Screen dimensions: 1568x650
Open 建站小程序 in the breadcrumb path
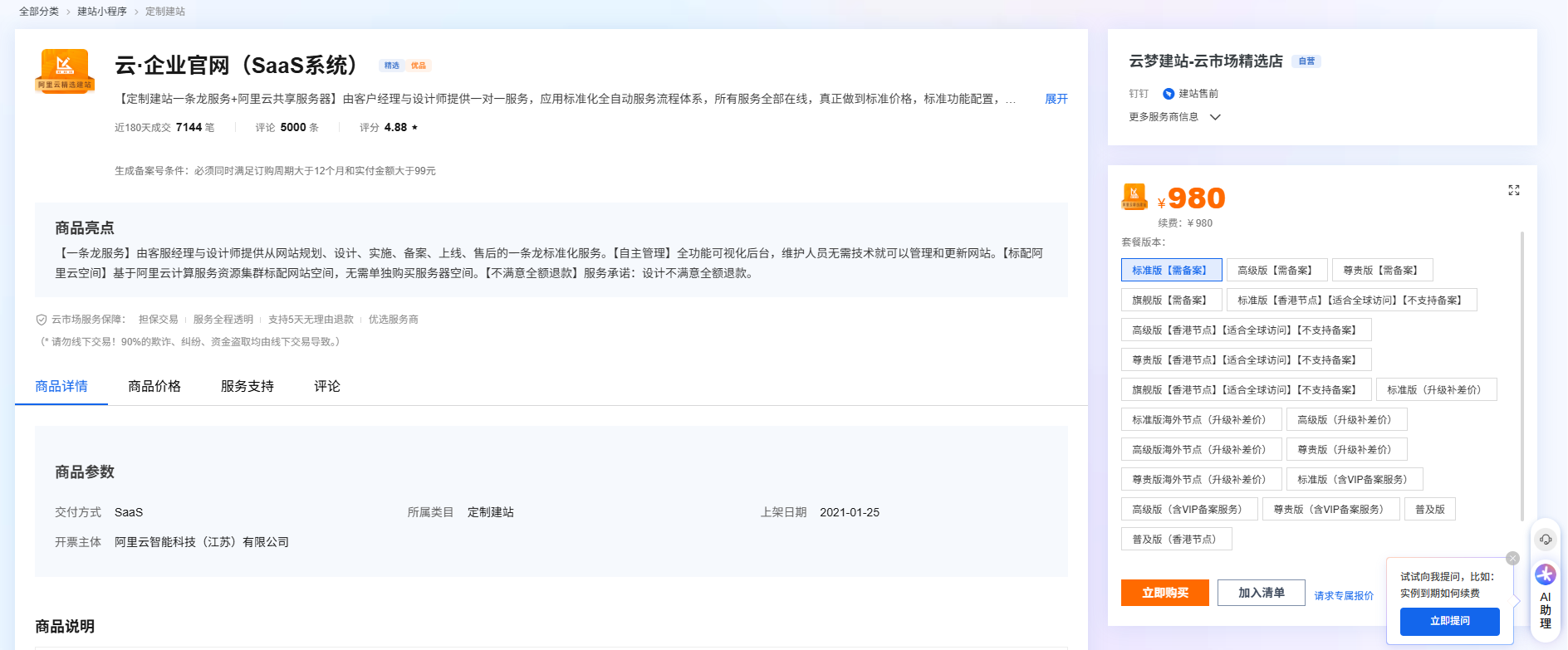102,12
